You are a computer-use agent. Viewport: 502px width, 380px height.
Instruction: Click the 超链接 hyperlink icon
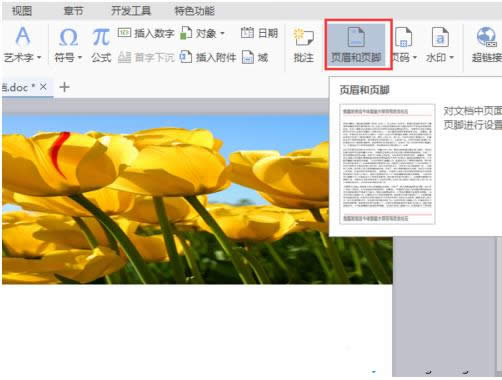click(487, 37)
